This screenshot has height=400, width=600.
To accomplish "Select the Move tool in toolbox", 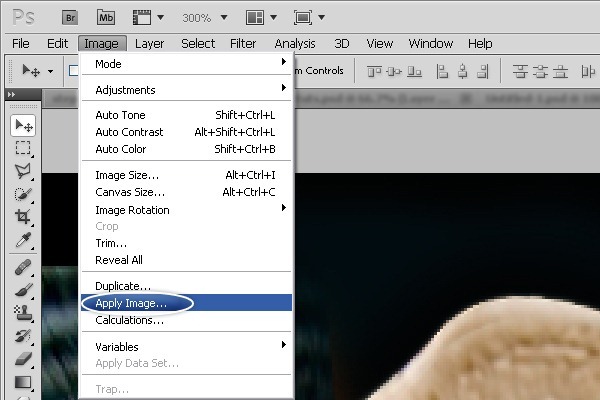I will 23,125.
